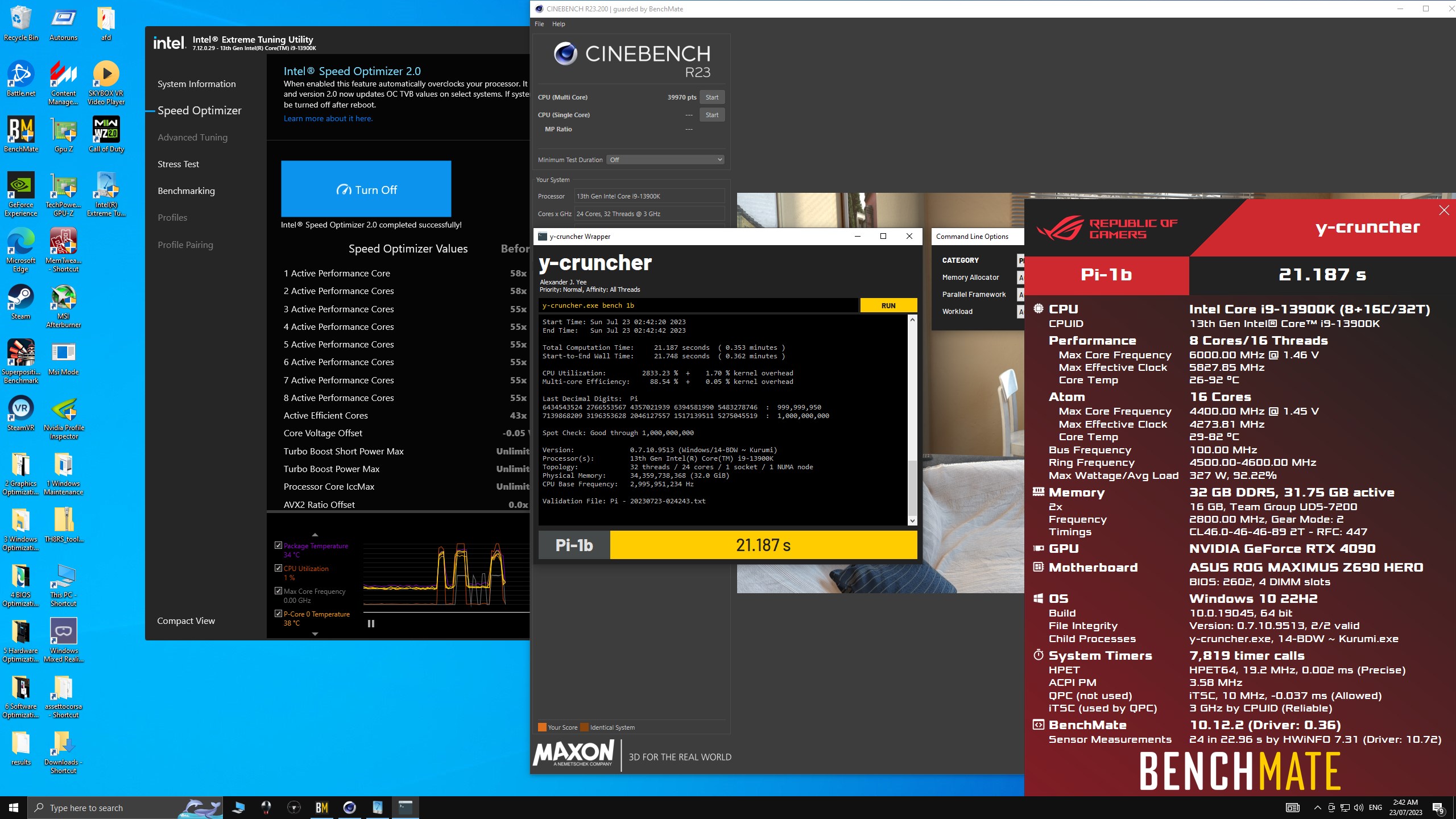Launch SteamVR from the desktop
Image resolution: width=1456 pixels, height=819 pixels.
click(x=21, y=413)
